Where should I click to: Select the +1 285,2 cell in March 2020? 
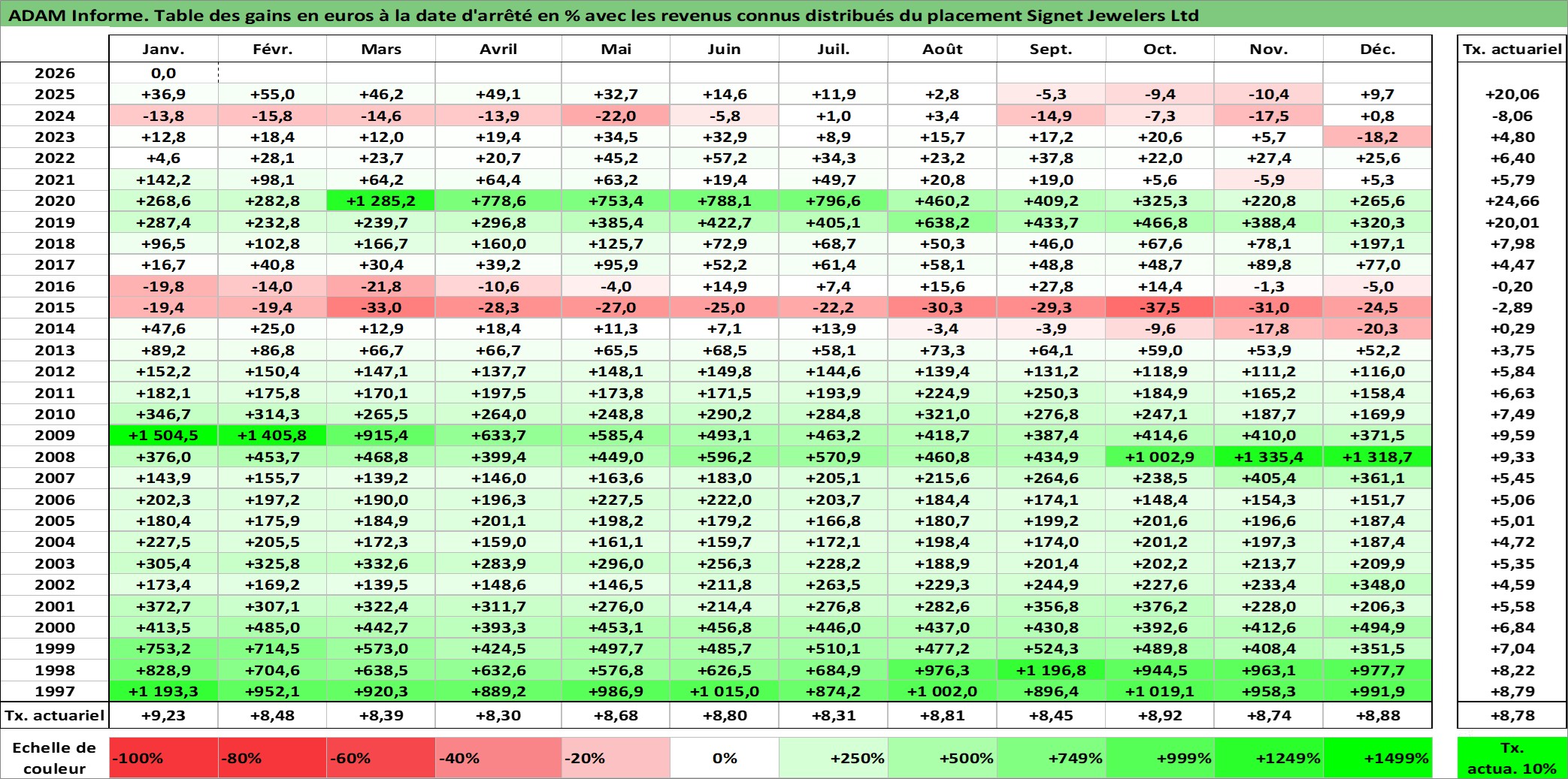pos(381,201)
